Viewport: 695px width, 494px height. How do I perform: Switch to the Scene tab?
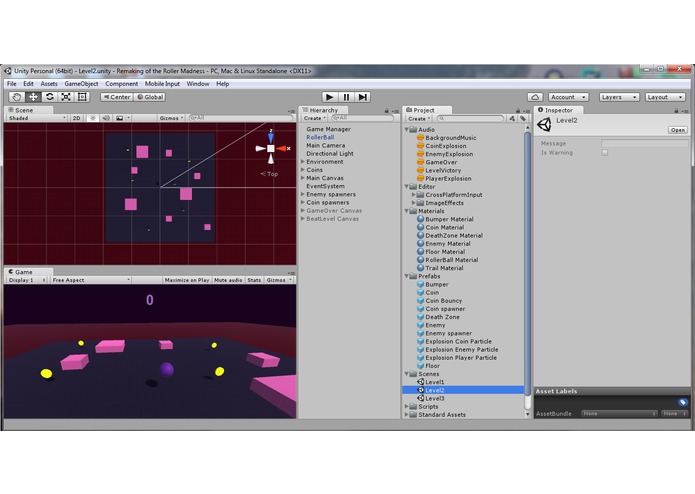tap(24, 110)
